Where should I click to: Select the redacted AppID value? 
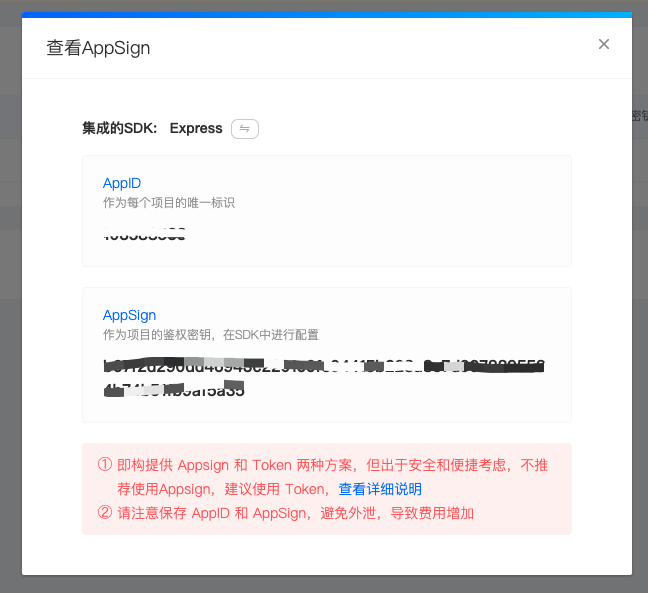click(x=144, y=236)
